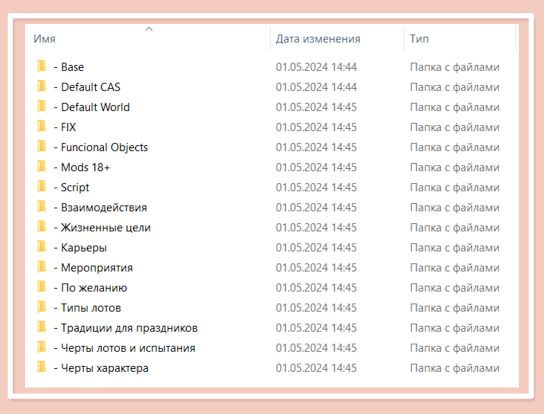Sort files by Тип column header
This screenshot has height=414, width=544.
click(x=419, y=39)
